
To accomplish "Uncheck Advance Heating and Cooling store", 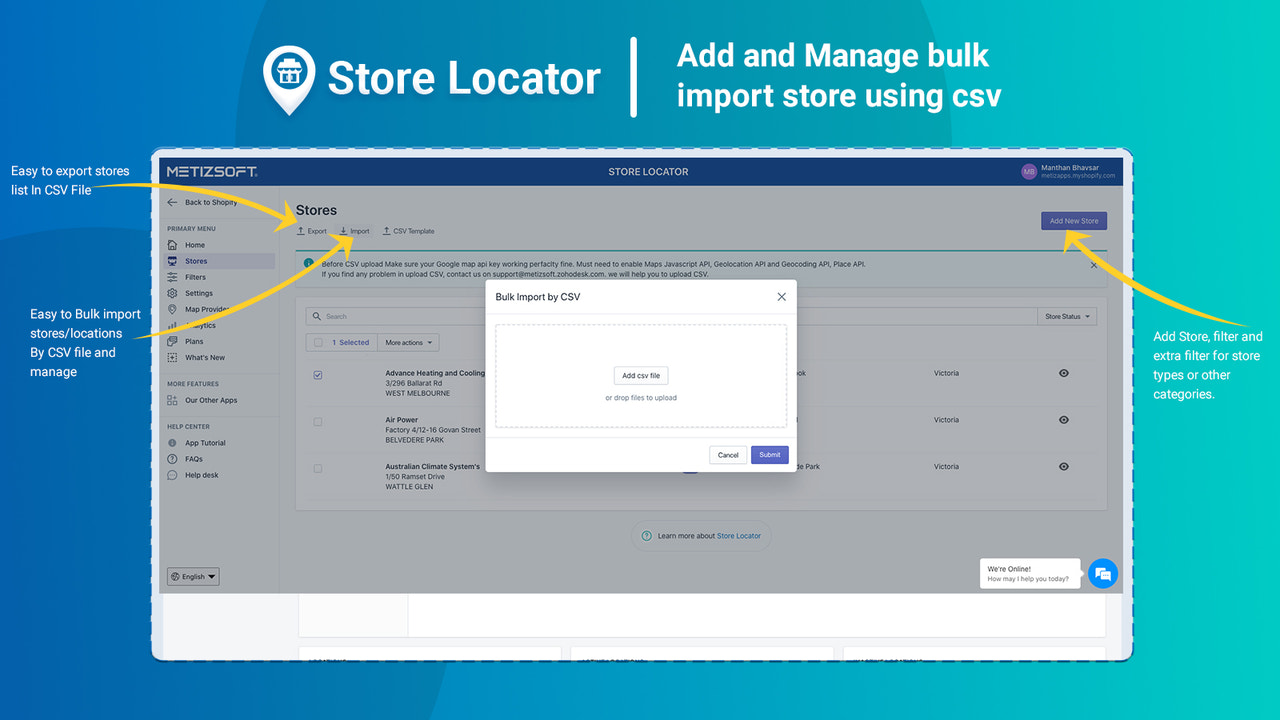I will pos(318,375).
